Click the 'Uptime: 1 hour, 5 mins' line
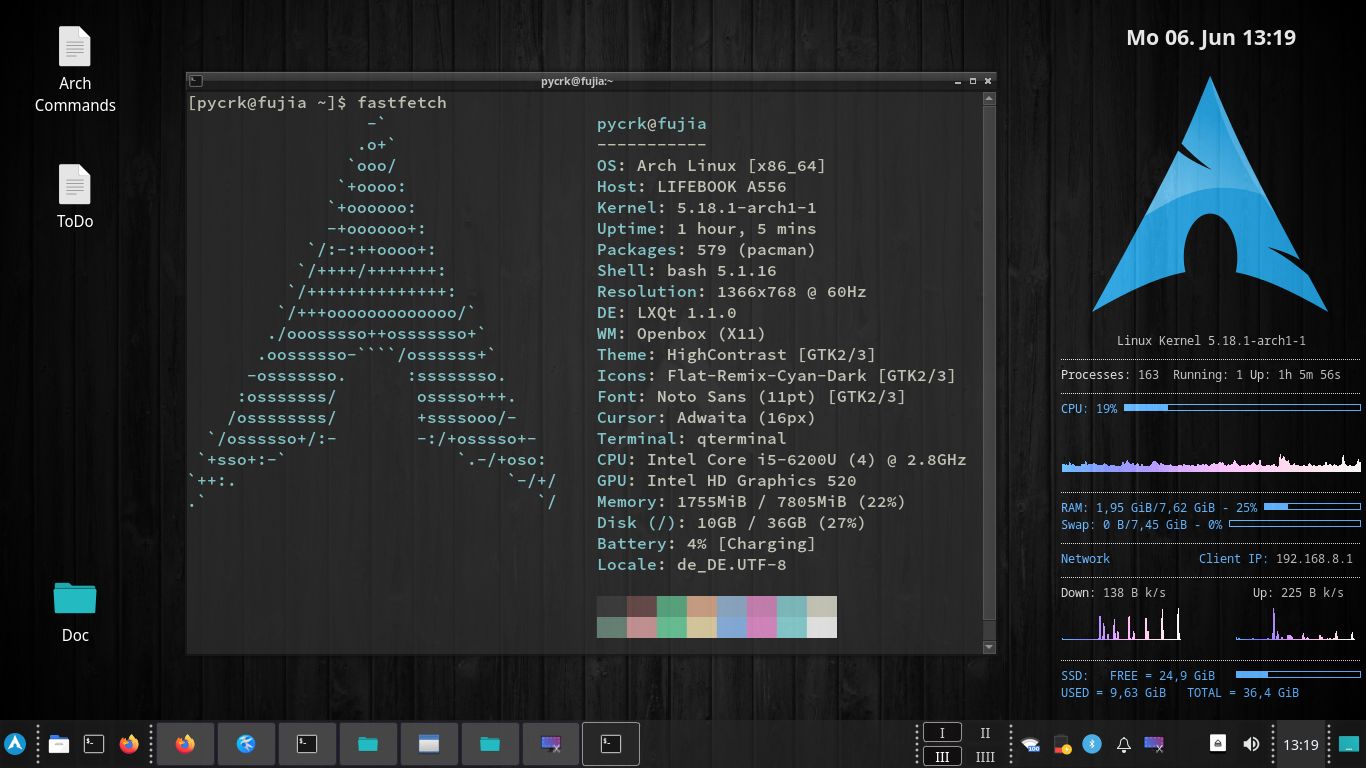 [706, 228]
